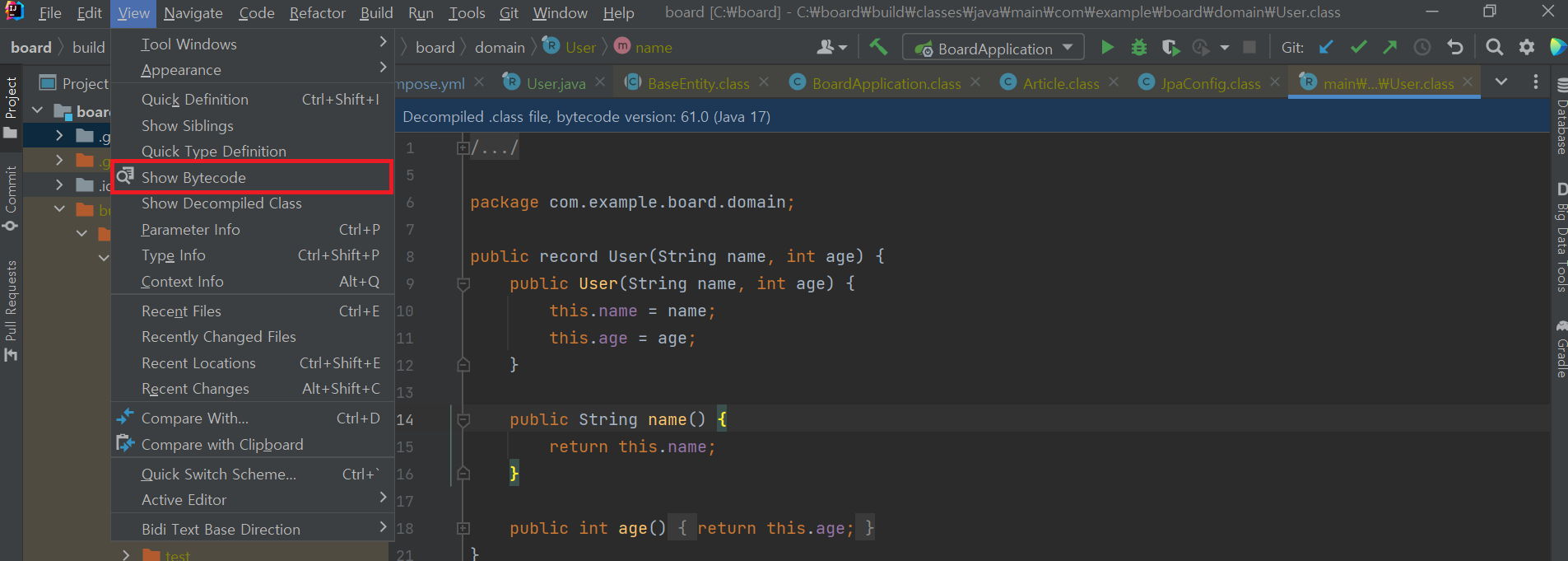Start debugging with the bug icon
The width and height of the screenshot is (1568, 561).
click(1139, 48)
